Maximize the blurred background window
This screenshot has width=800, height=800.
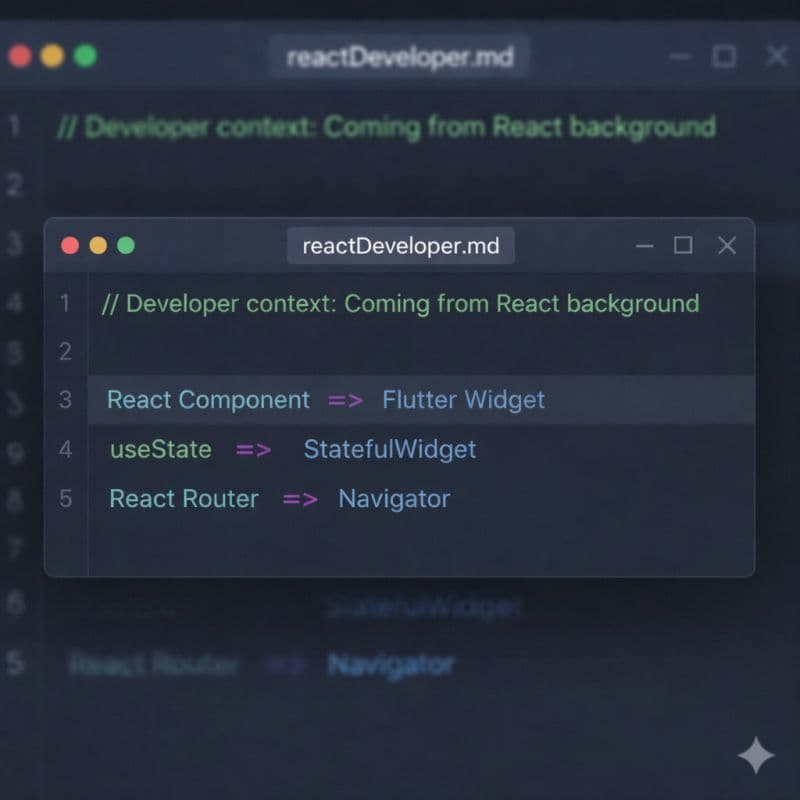pyautogui.click(x=724, y=56)
